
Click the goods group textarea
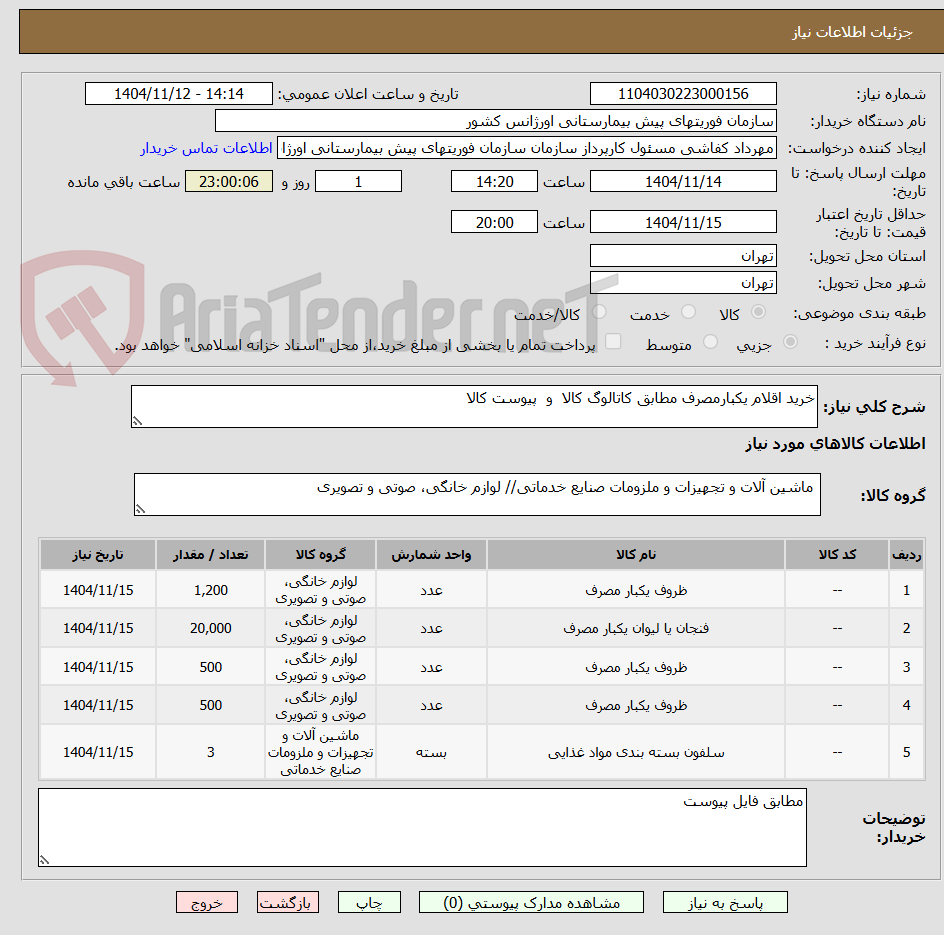pos(477,494)
